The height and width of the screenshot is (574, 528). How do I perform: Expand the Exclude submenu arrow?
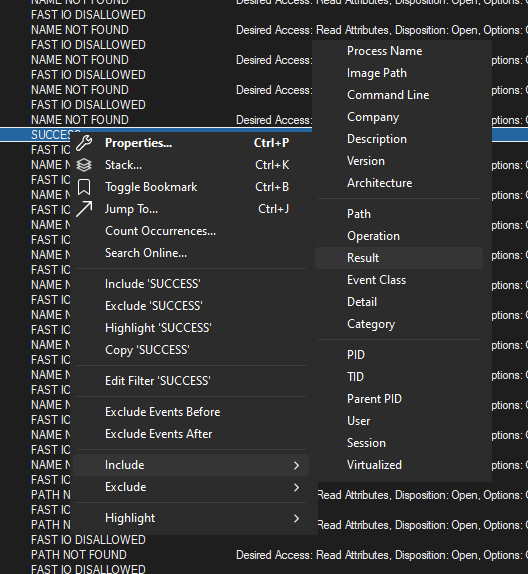click(x=297, y=487)
